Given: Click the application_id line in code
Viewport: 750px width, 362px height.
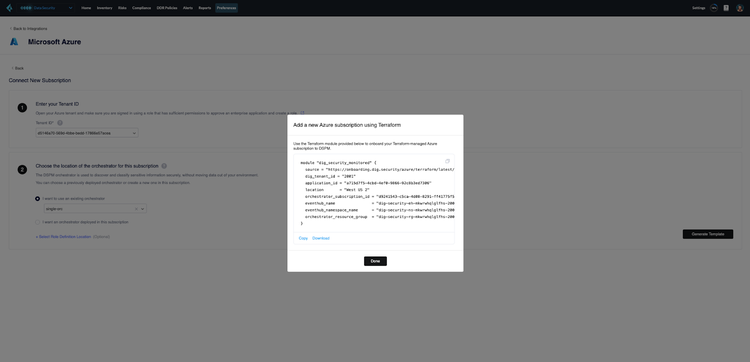Looking at the screenshot, I should pyautogui.click(x=369, y=183).
